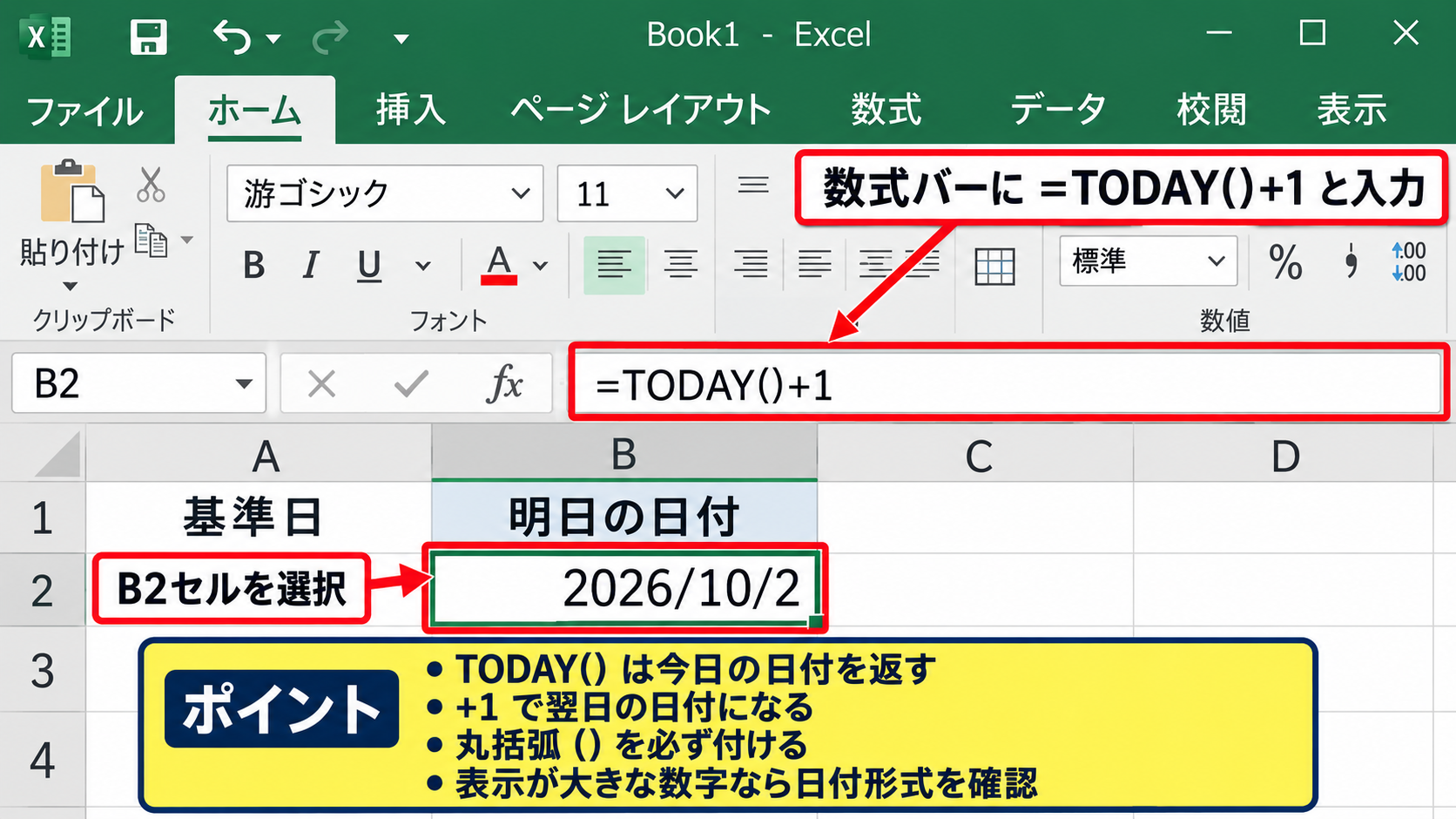
Task: Click the Redo arrow icon
Action: [x=330, y=37]
